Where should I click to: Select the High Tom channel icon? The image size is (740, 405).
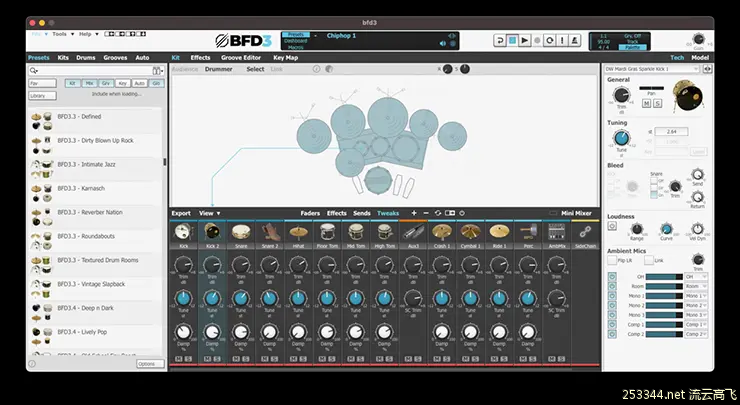pyautogui.click(x=385, y=232)
